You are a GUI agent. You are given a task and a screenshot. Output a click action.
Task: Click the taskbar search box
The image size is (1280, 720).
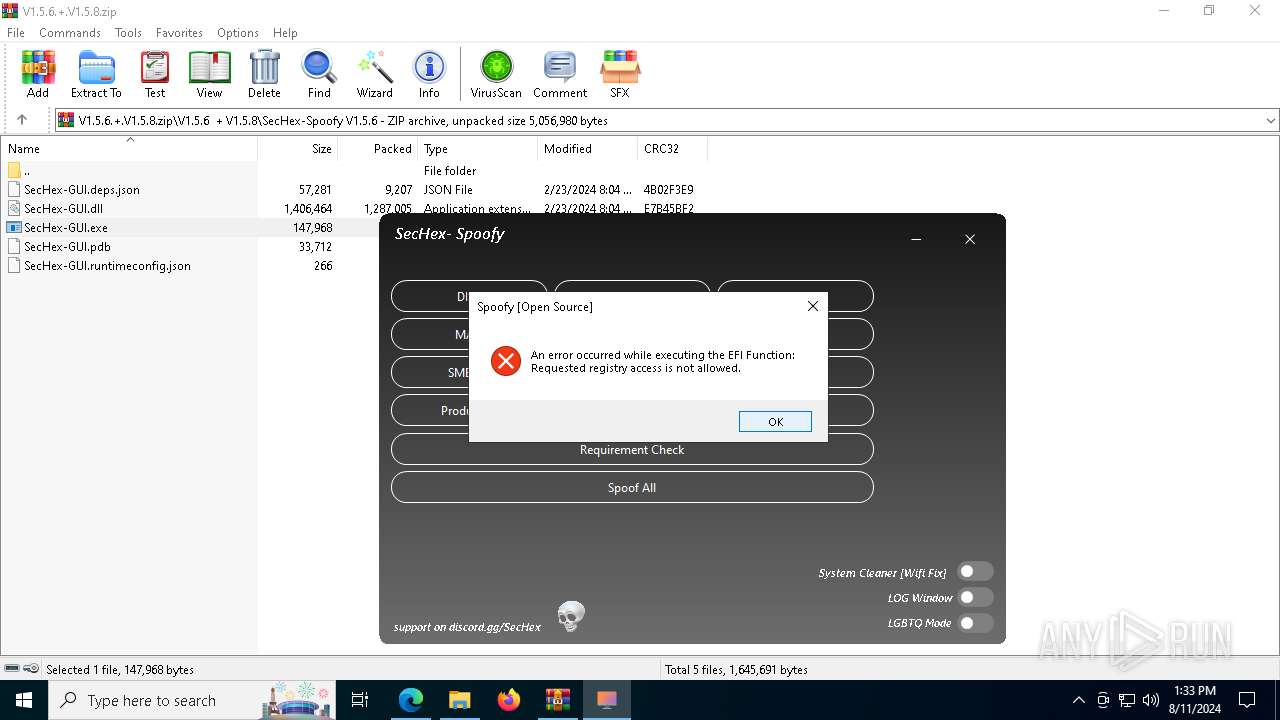(x=192, y=700)
